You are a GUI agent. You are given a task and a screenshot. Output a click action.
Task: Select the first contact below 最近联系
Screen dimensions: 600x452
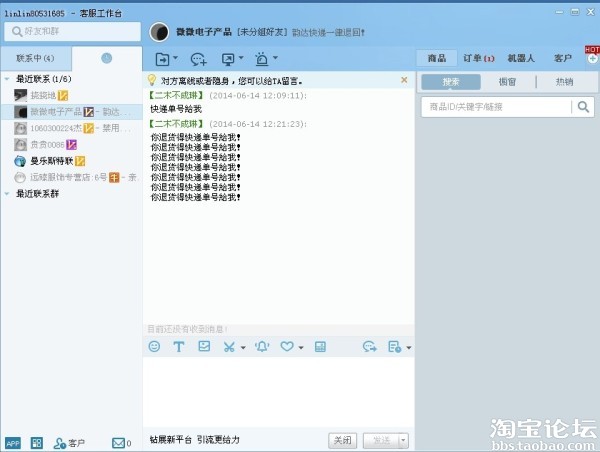[x=72, y=95]
